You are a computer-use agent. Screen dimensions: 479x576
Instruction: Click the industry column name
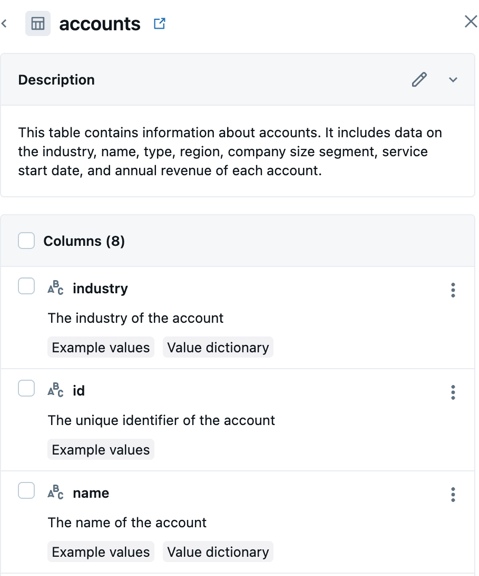tap(100, 288)
